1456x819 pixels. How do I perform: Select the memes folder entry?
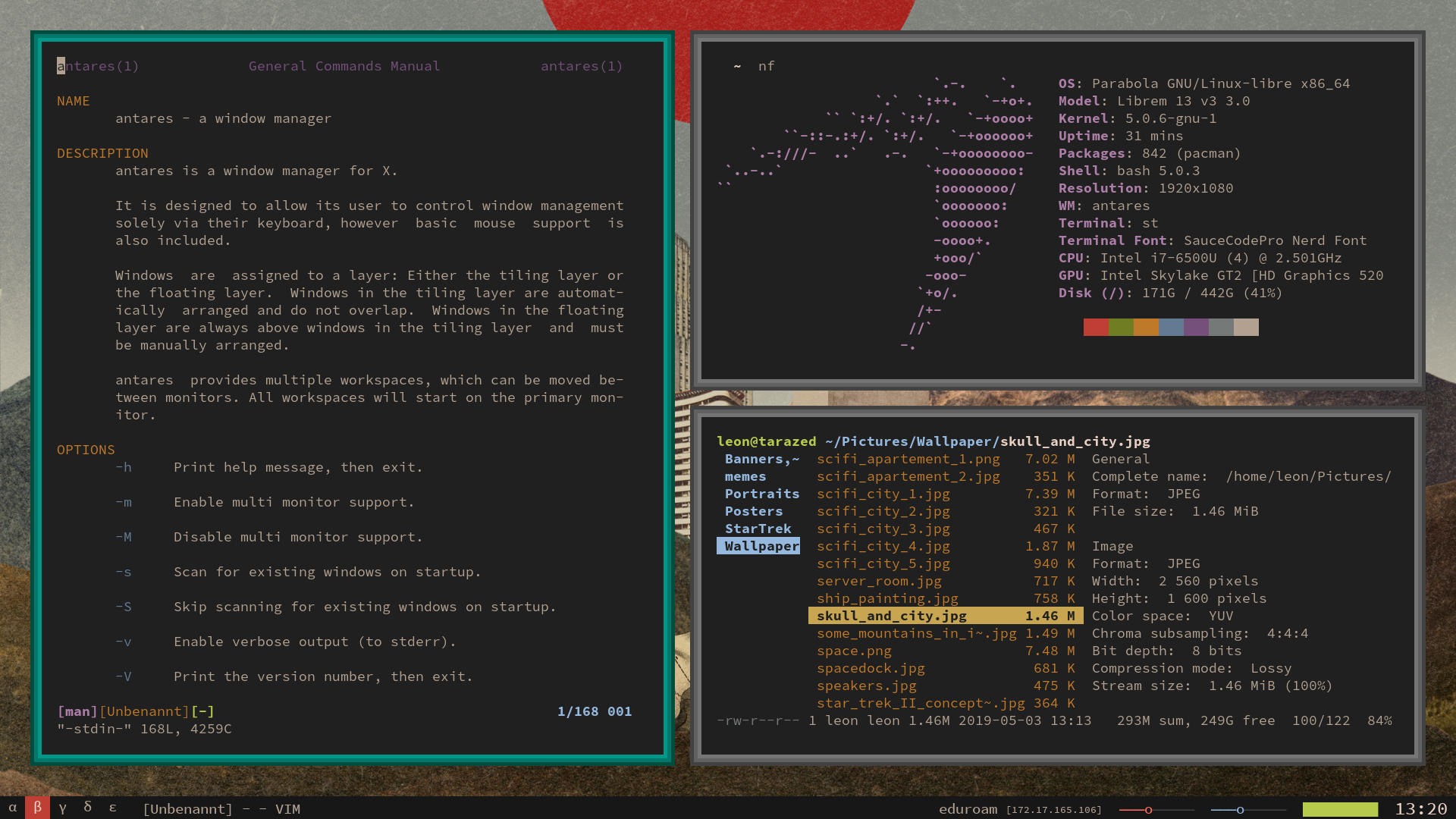click(745, 476)
